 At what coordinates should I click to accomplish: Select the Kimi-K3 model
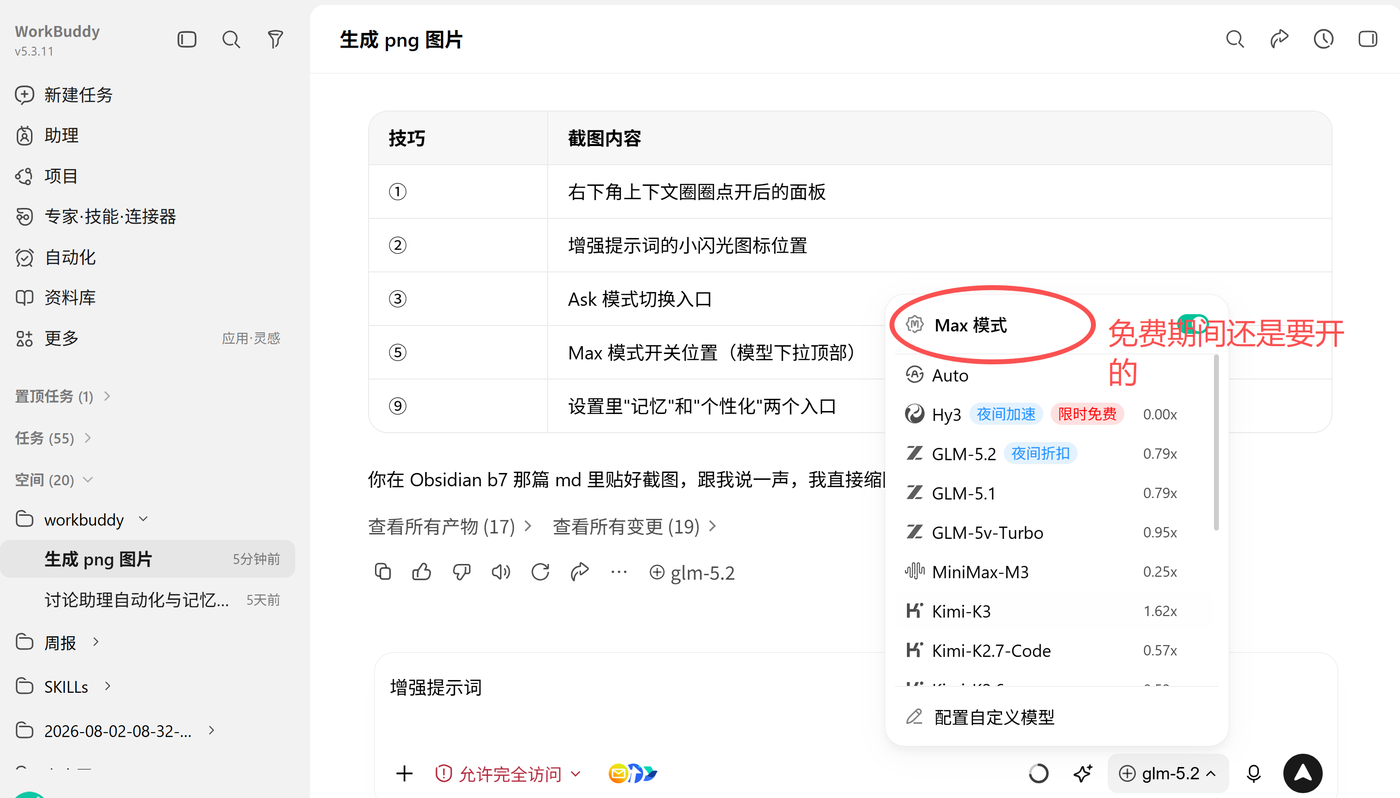[x=1049, y=611]
